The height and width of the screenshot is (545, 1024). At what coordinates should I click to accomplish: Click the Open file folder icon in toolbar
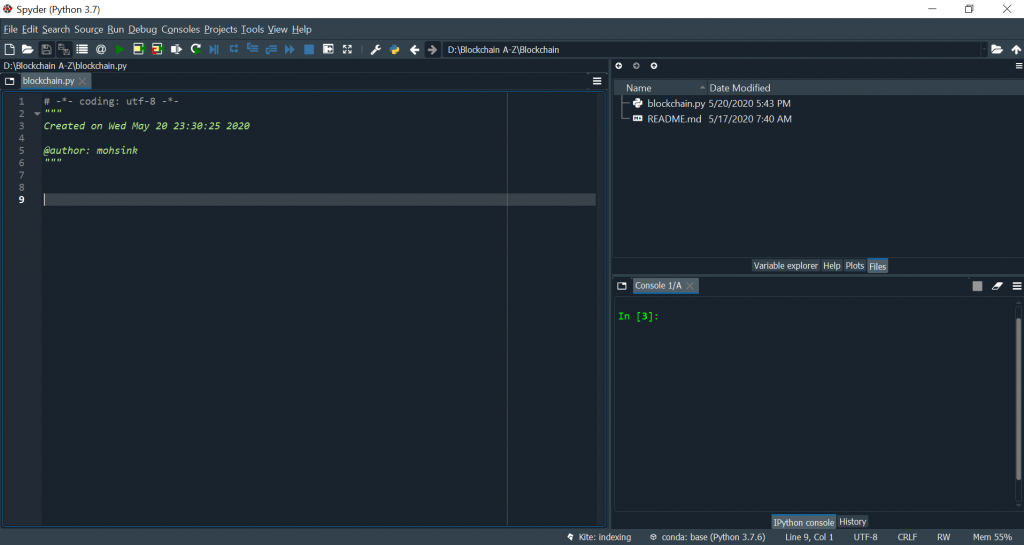coord(28,49)
